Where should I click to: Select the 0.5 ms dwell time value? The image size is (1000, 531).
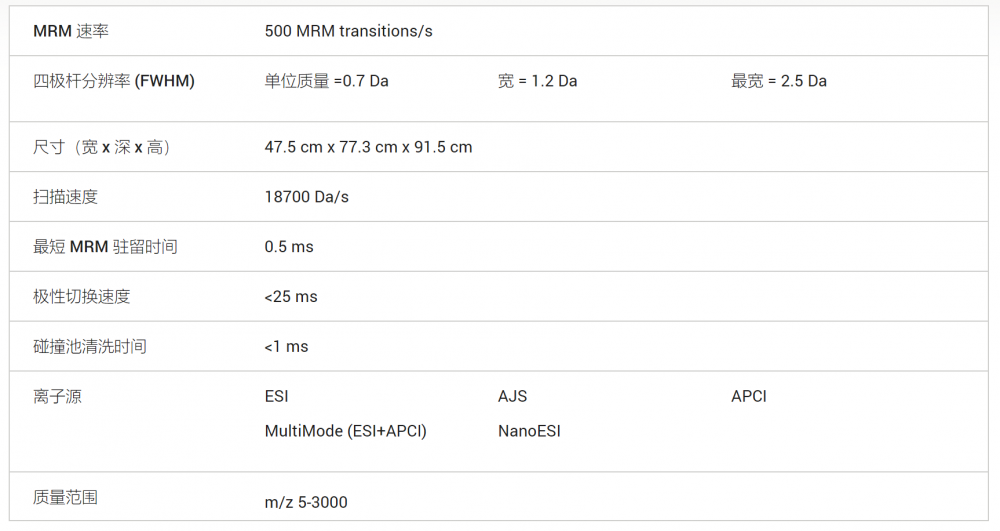click(289, 247)
